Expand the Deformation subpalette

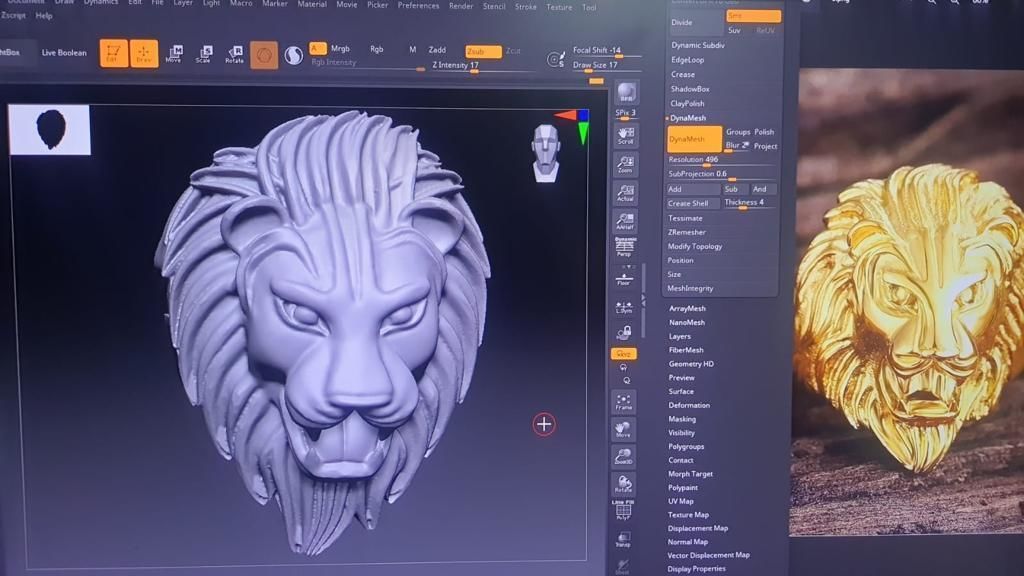(689, 406)
